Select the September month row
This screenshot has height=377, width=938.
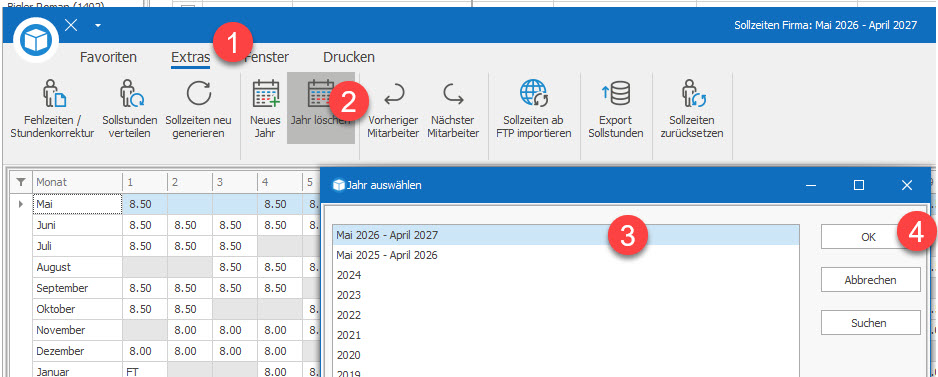[x=77, y=288]
